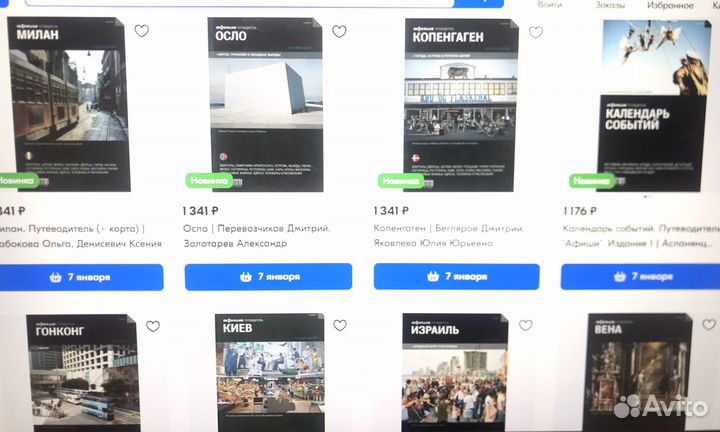720x432 pixels.
Task: Favorite the Копенгаген guide via heart icon
Action: tap(535, 32)
